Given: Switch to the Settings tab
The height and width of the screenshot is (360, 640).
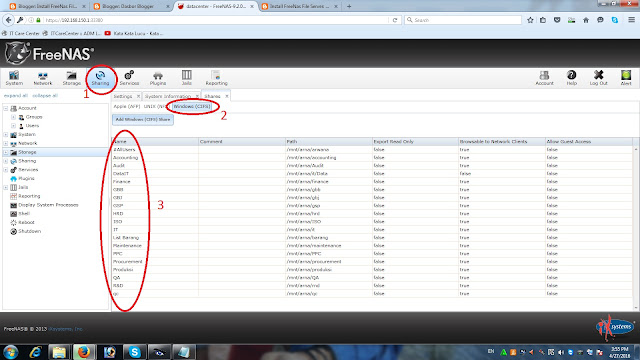Looking at the screenshot, I should (123, 96).
